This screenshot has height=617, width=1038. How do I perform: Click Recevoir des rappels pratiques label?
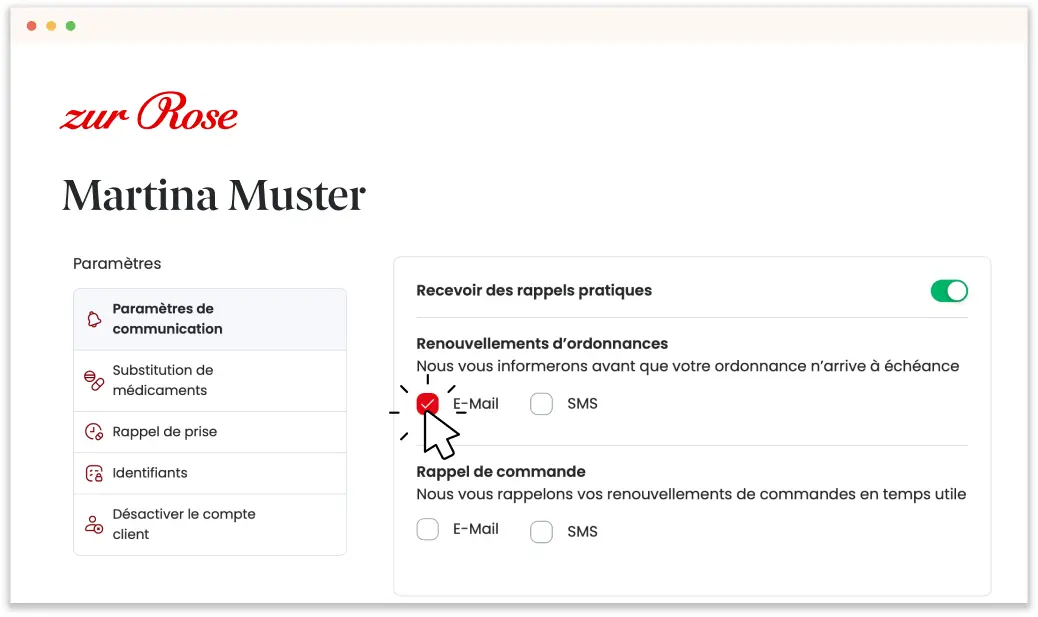pos(534,291)
